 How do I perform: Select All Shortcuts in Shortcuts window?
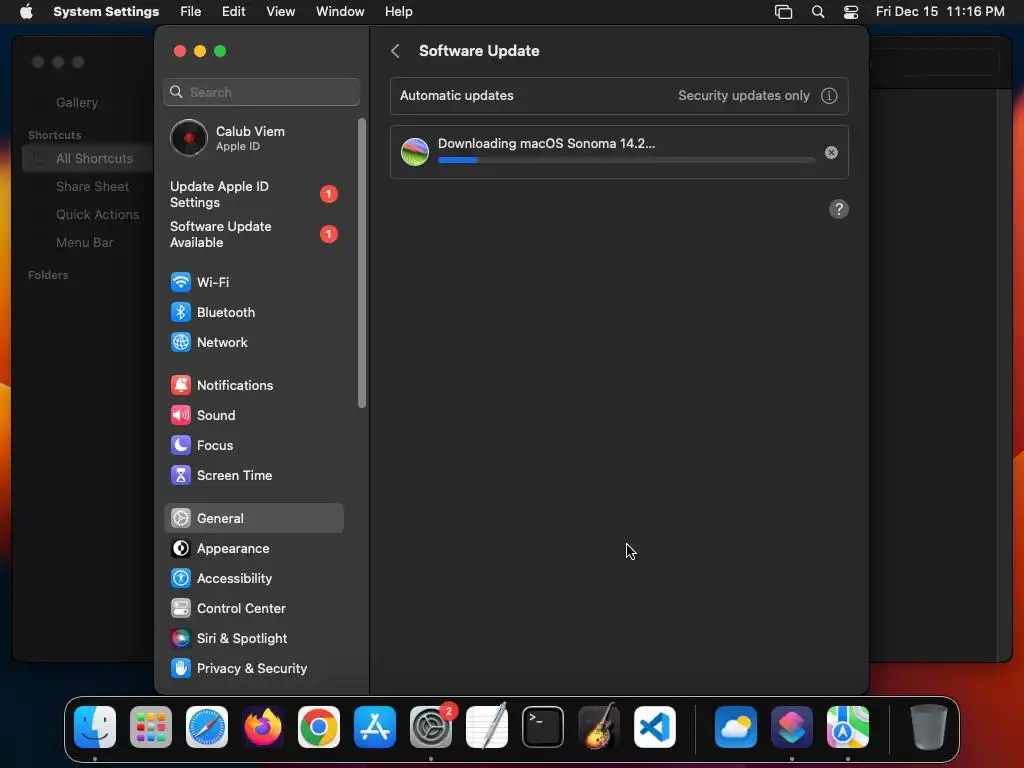click(x=88, y=159)
